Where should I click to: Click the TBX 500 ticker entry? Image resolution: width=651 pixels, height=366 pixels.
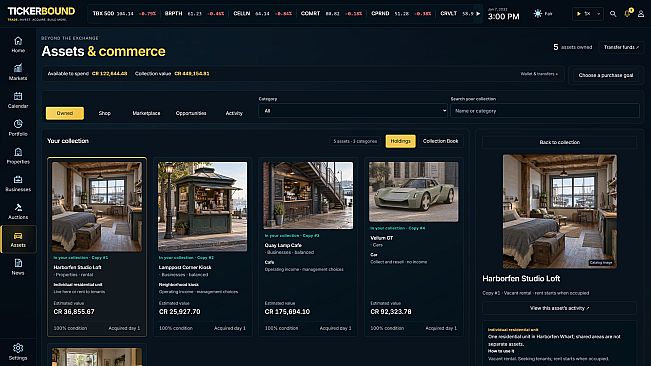[124, 14]
